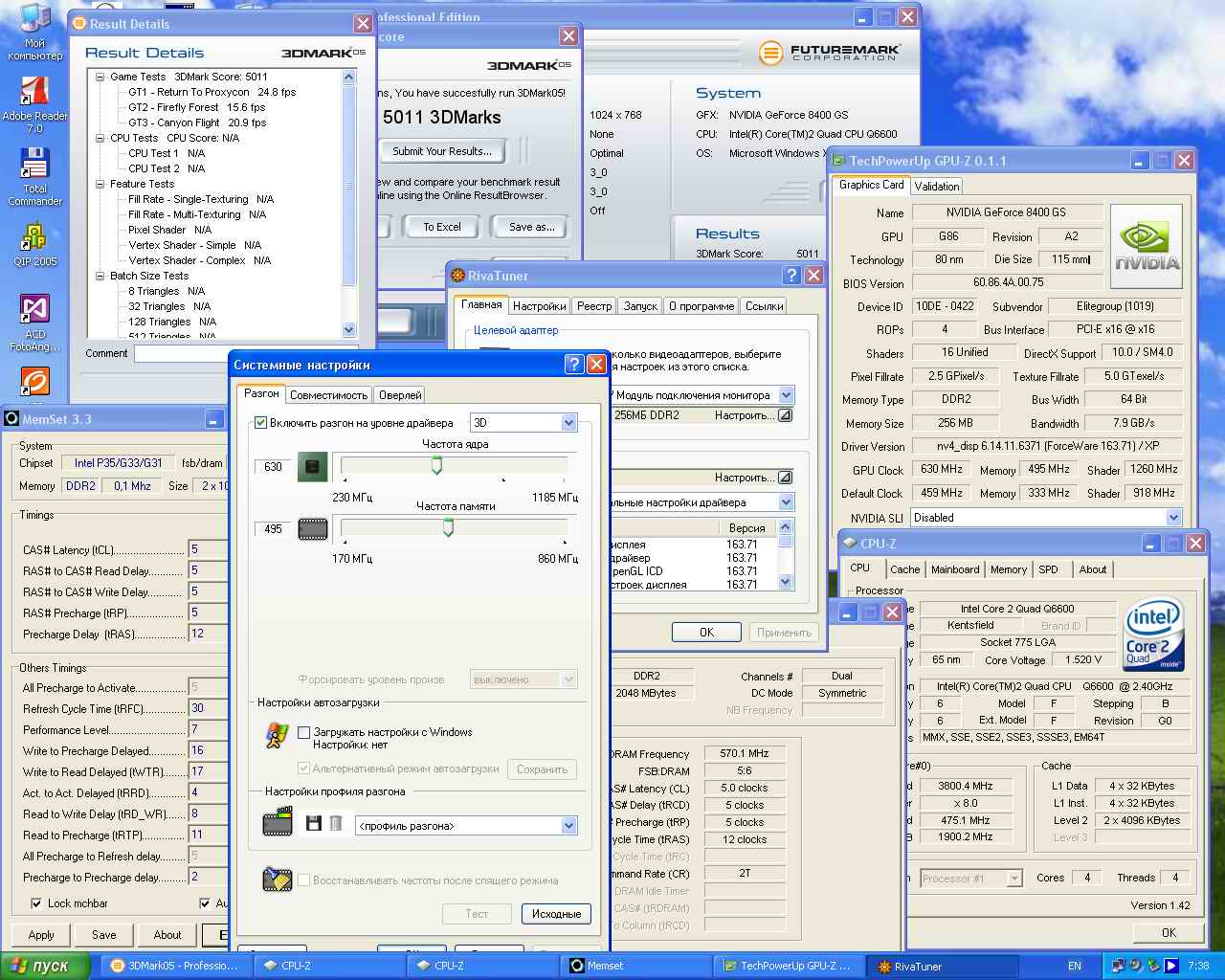Viewport: 1225px width, 980px height.
Task: Collapse the Batch Size Tests tree node
Action: pos(100,276)
